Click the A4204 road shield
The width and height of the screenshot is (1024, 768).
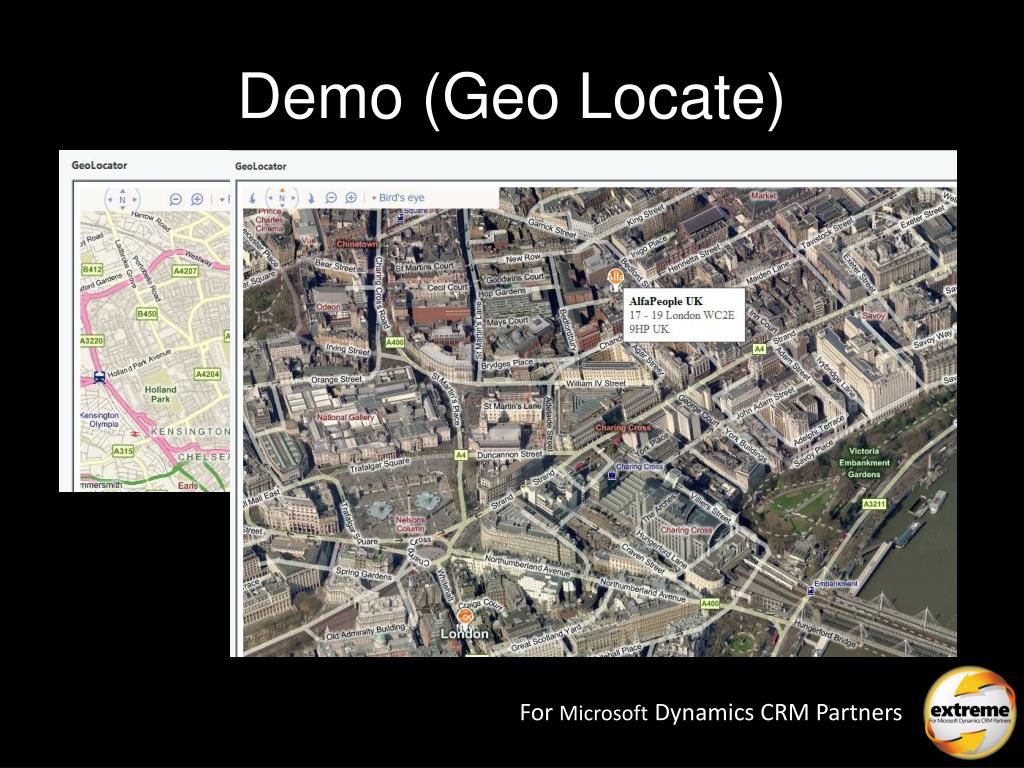pyautogui.click(x=207, y=374)
